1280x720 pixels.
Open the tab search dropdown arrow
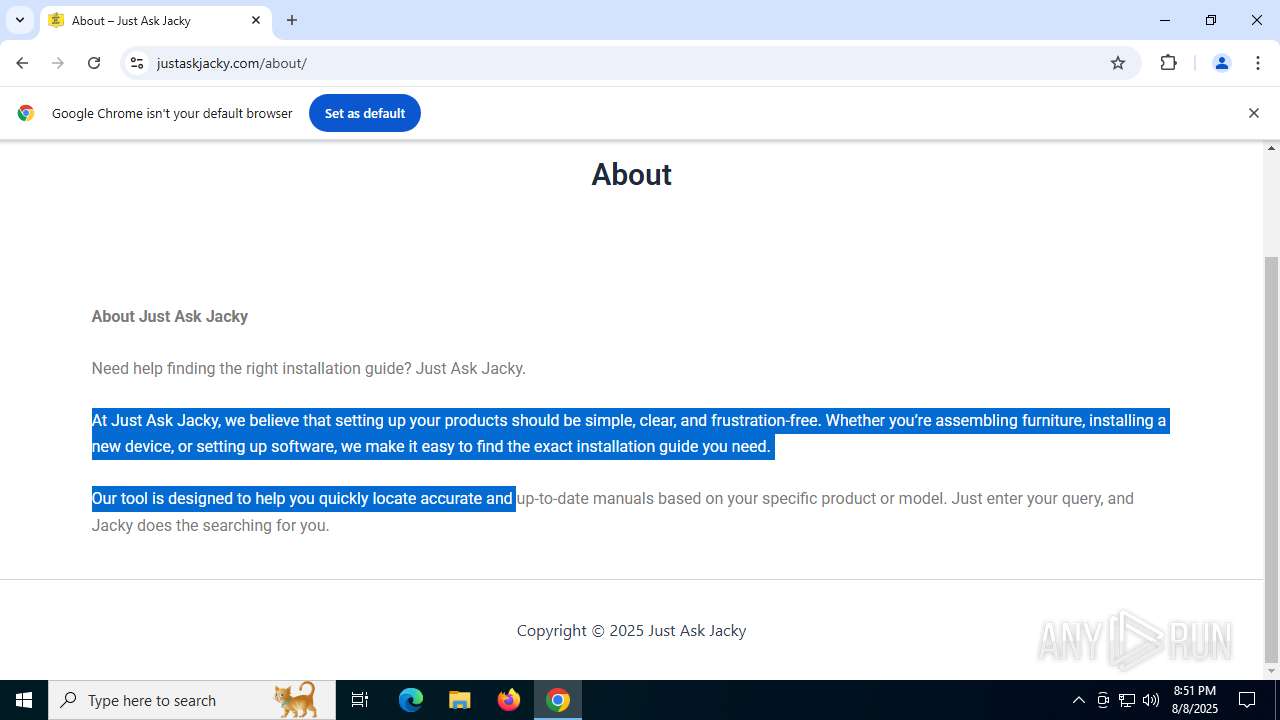coord(20,20)
